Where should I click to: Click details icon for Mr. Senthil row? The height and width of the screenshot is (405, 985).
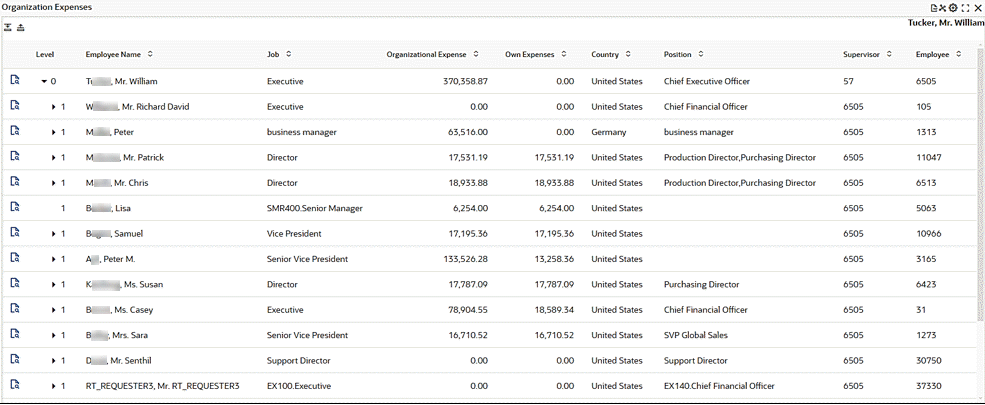(15, 360)
